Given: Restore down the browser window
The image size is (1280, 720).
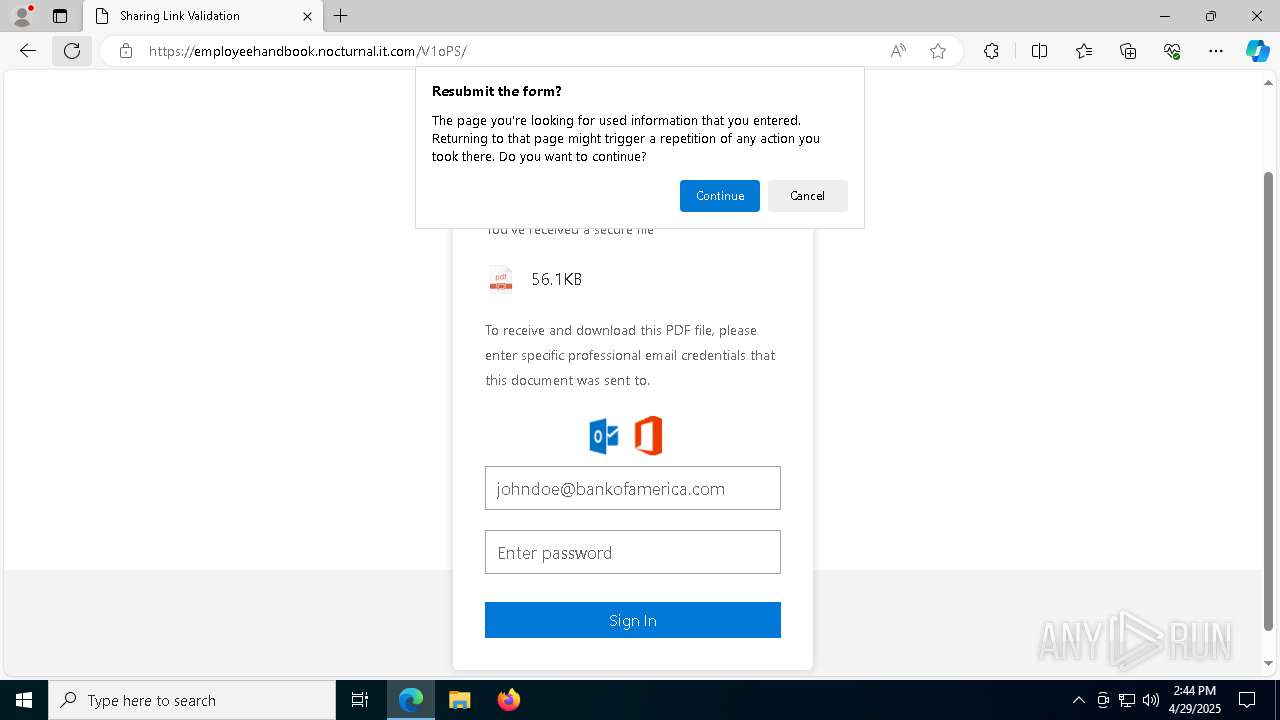Looking at the screenshot, I should 1211,16.
